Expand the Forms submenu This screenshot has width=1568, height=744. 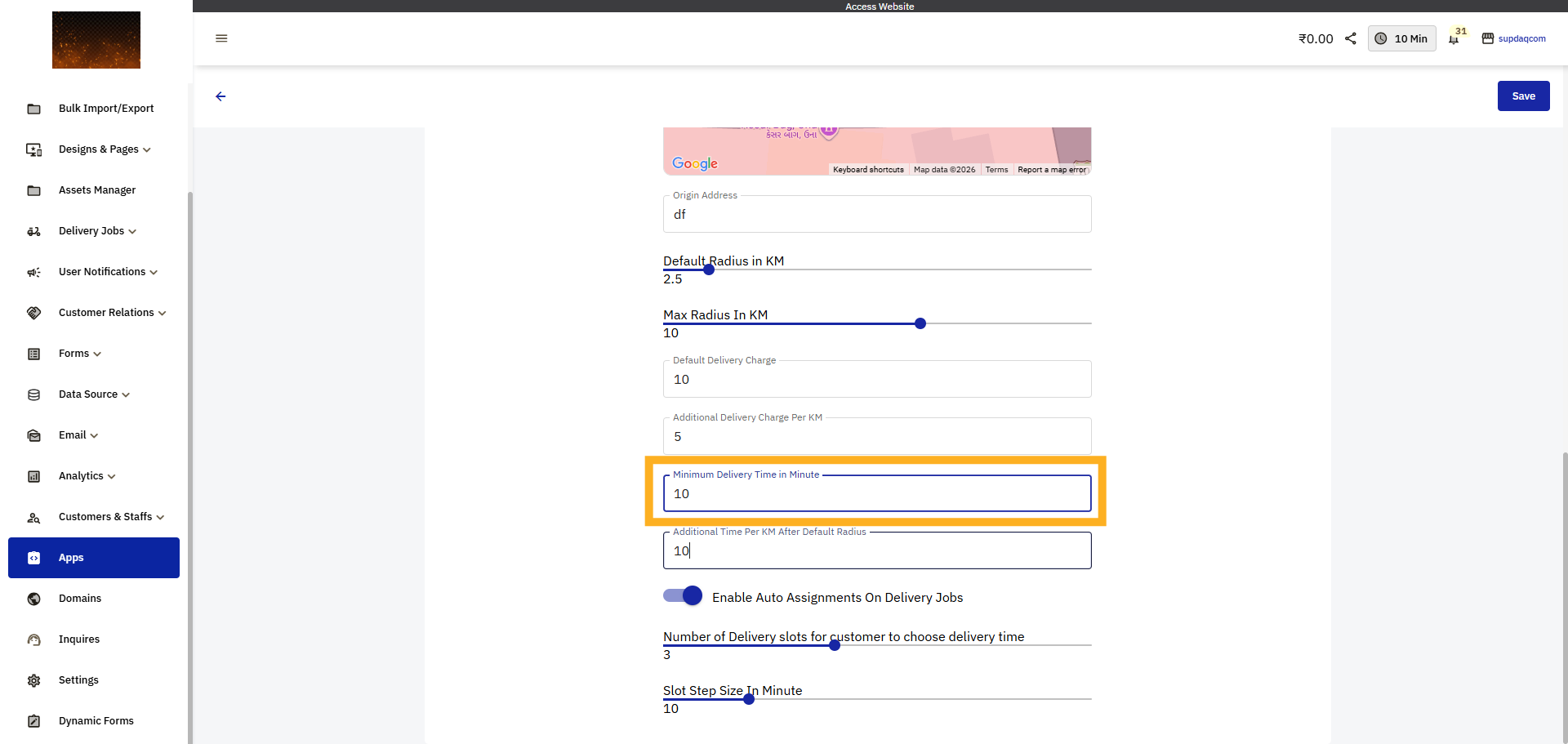tap(97, 354)
